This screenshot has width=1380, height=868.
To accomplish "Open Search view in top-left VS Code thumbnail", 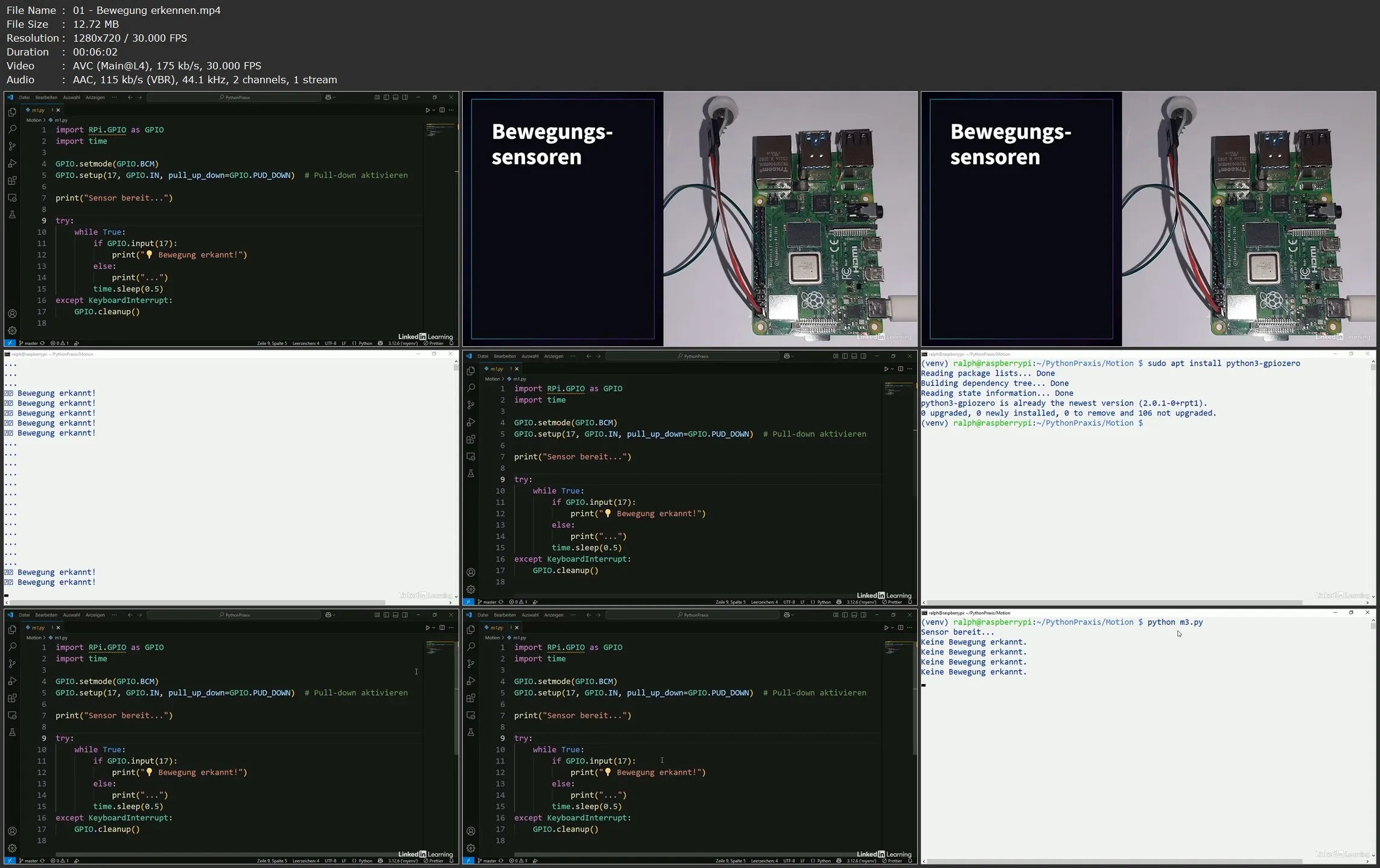I will coord(12,129).
